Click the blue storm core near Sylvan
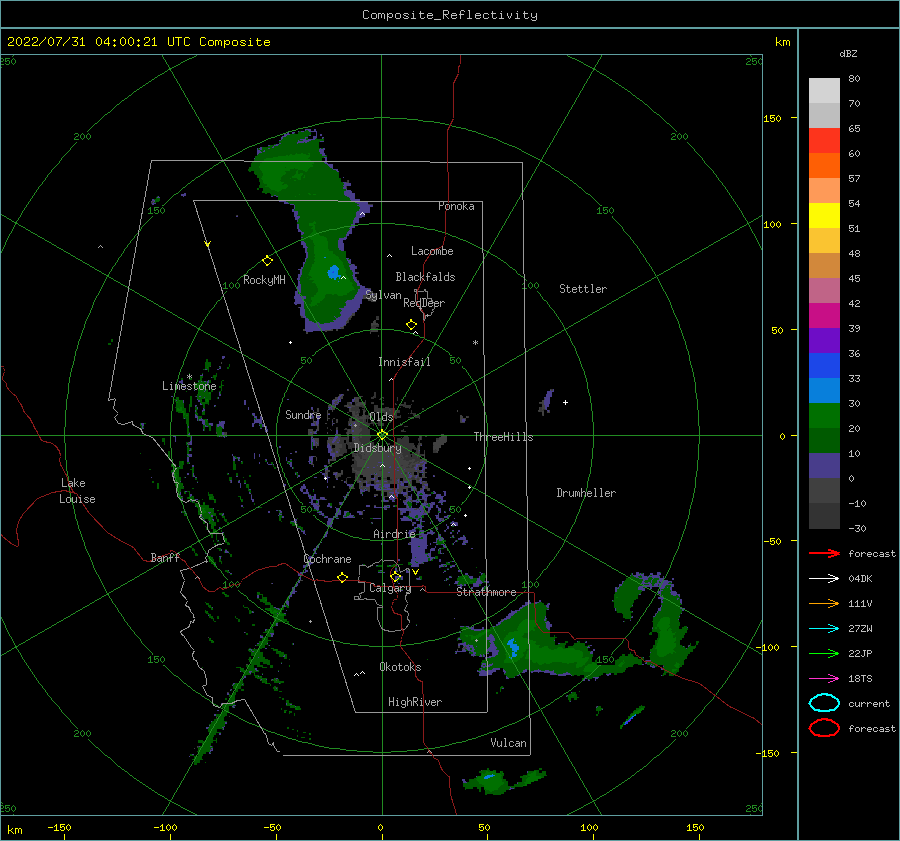The height and width of the screenshot is (841, 900). 333,272
